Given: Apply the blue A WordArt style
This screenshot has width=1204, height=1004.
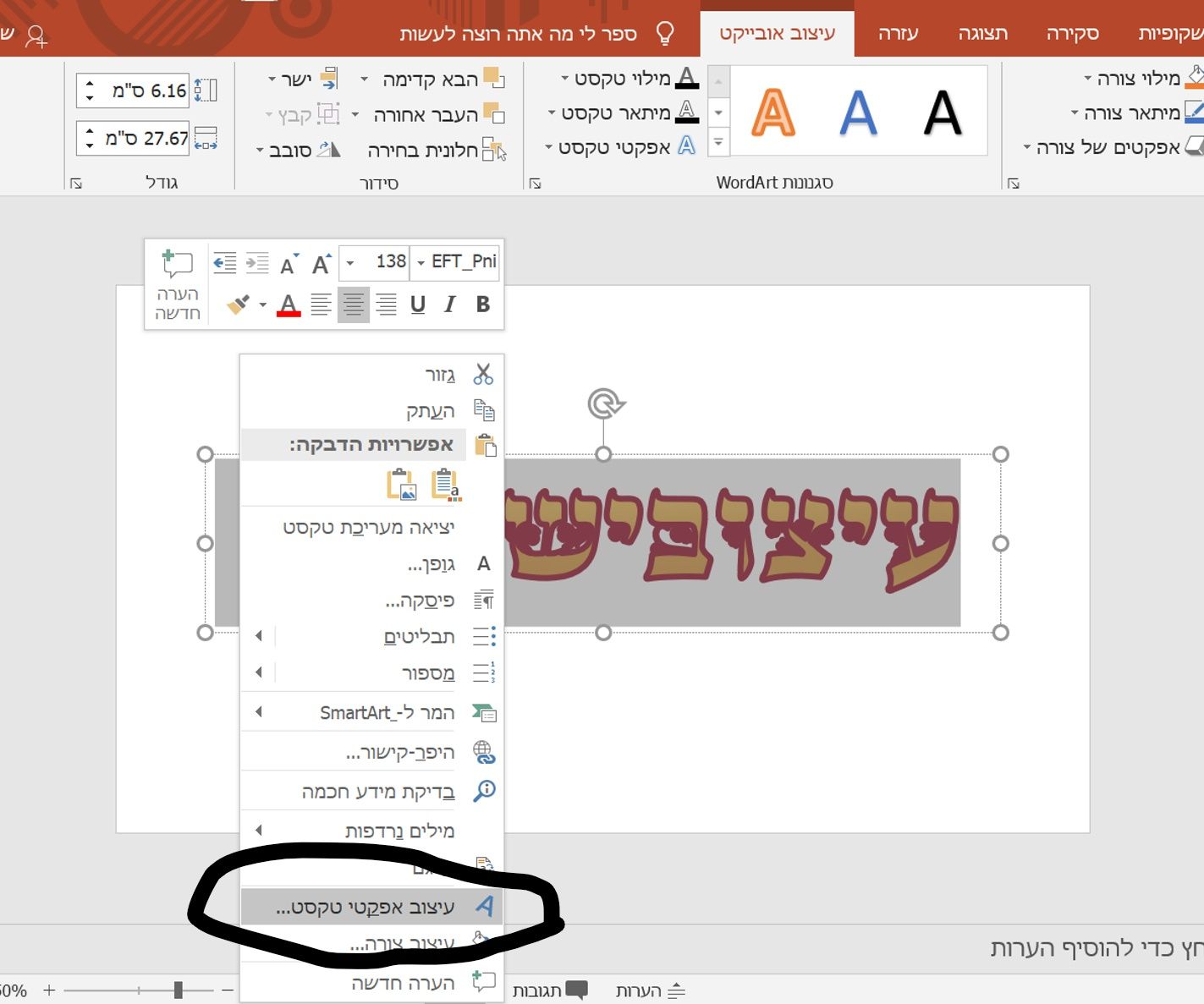Looking at the screenshot, I should point(858,112).
